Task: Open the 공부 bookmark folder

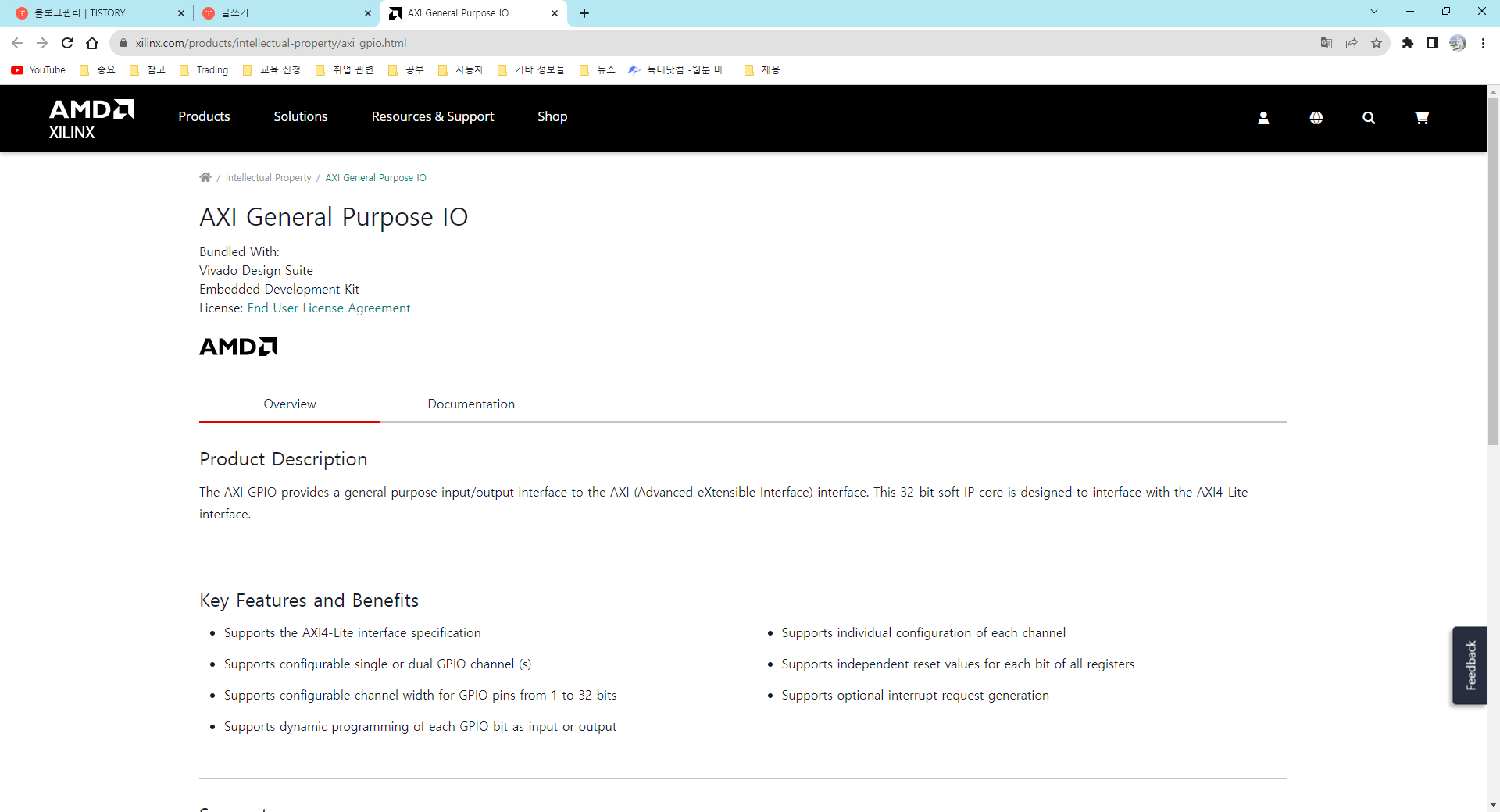Action: [x=406, y=70]
